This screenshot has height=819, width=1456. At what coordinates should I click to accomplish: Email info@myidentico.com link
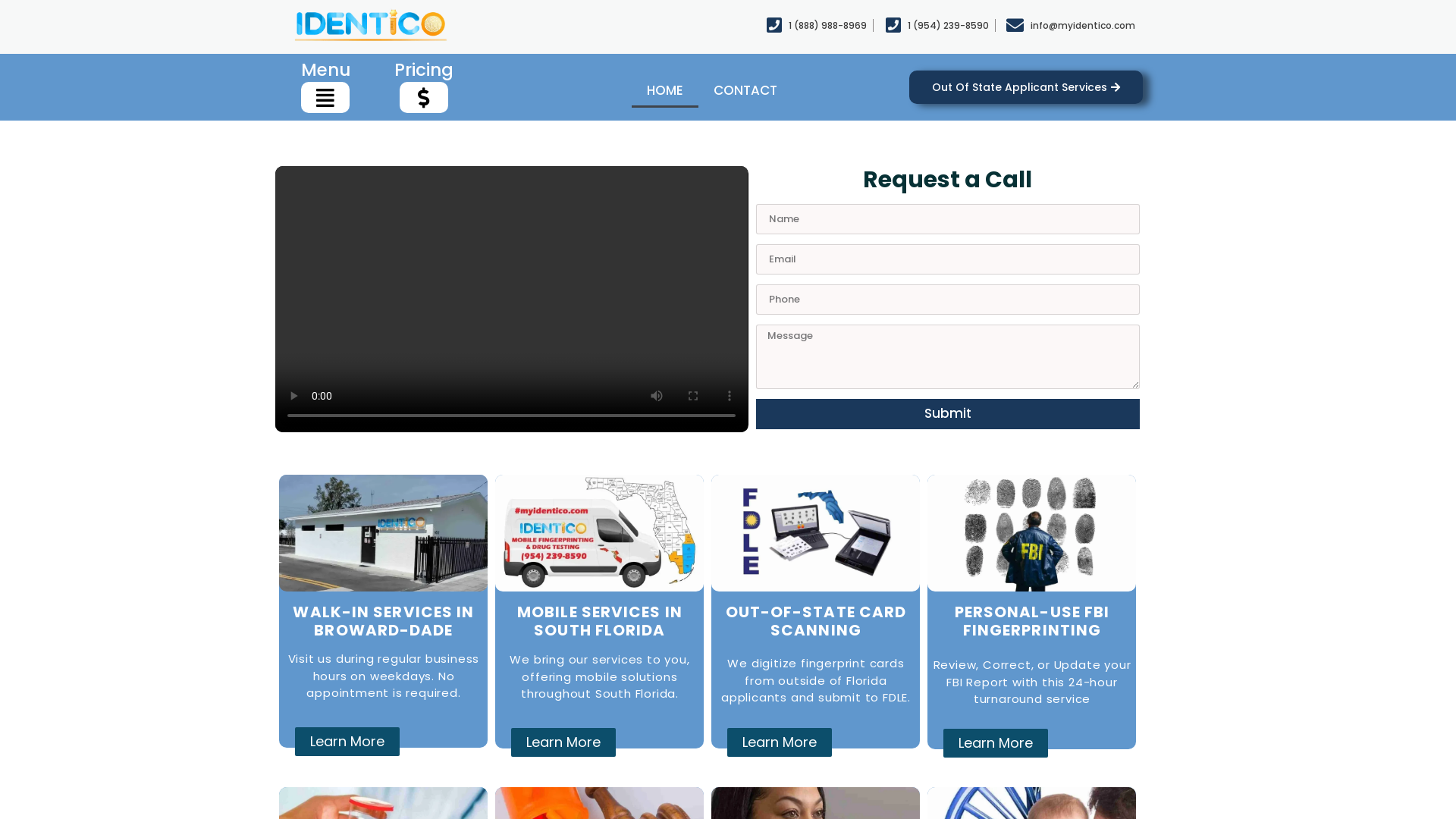1083,25
